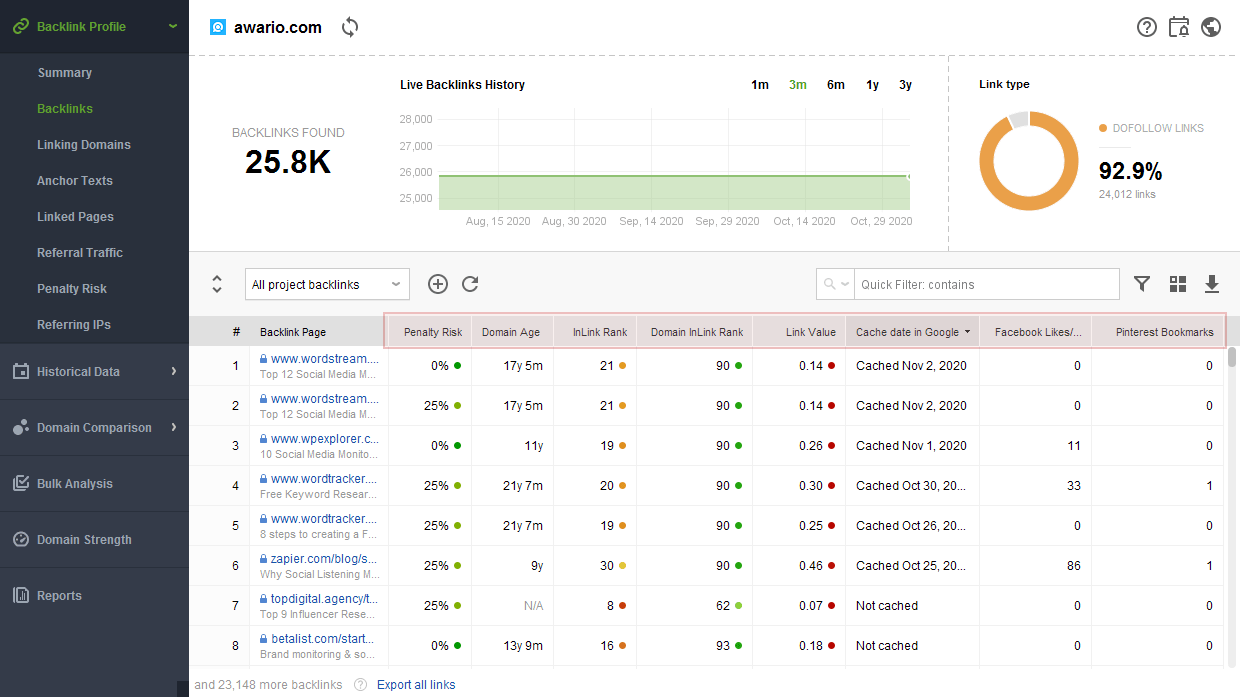Select the 3y history range
The width and height of the screenshot is (1240, 697).
[x=905, y=85]
